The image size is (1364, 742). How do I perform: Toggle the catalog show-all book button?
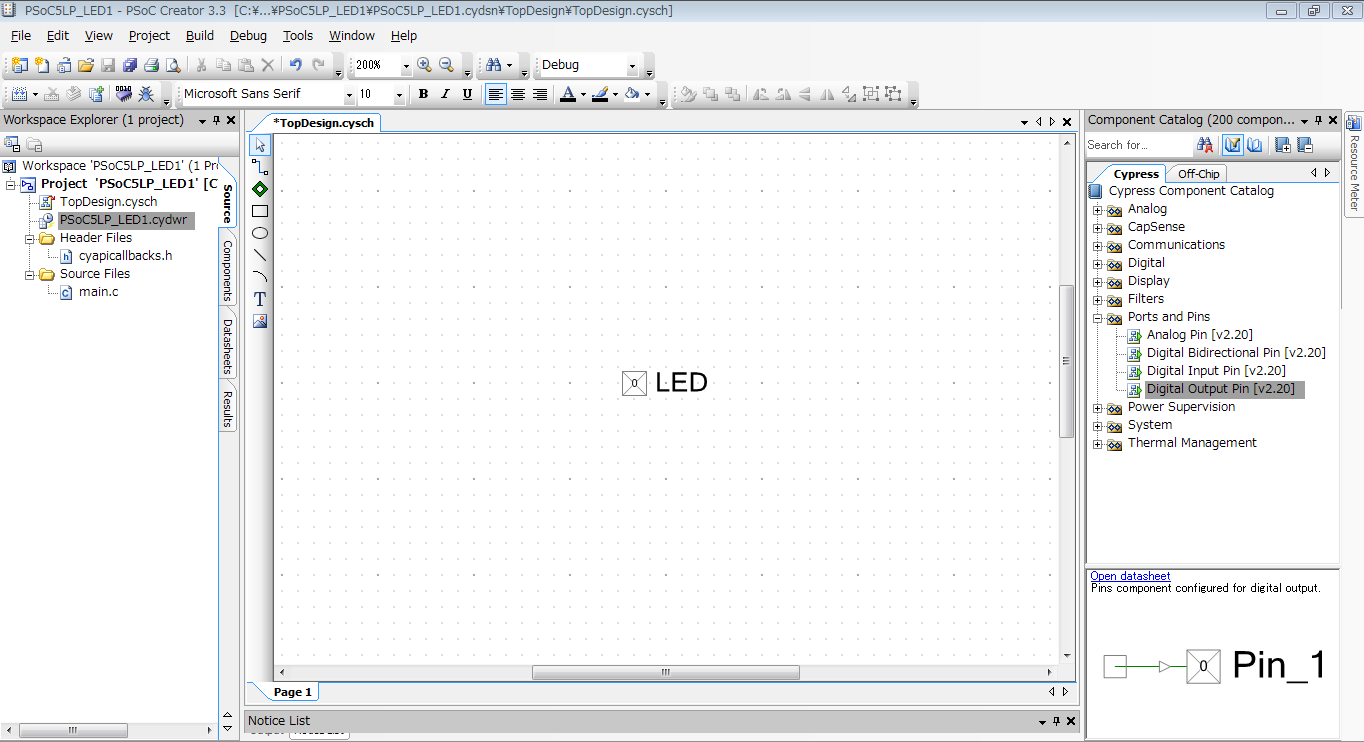(1255, 145)
